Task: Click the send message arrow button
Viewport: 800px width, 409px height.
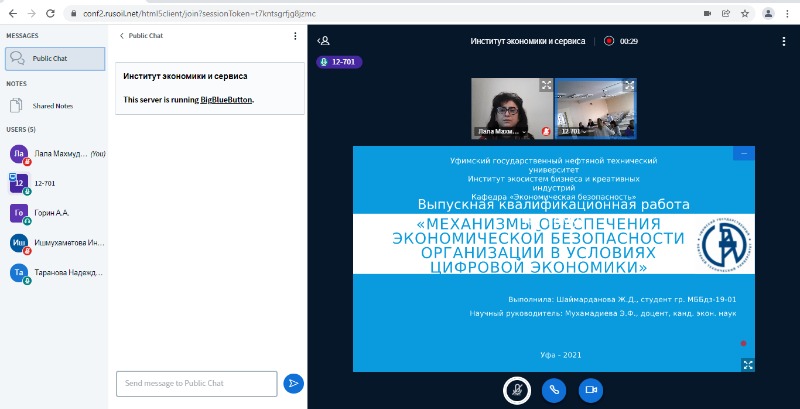Action: point(293,383)
